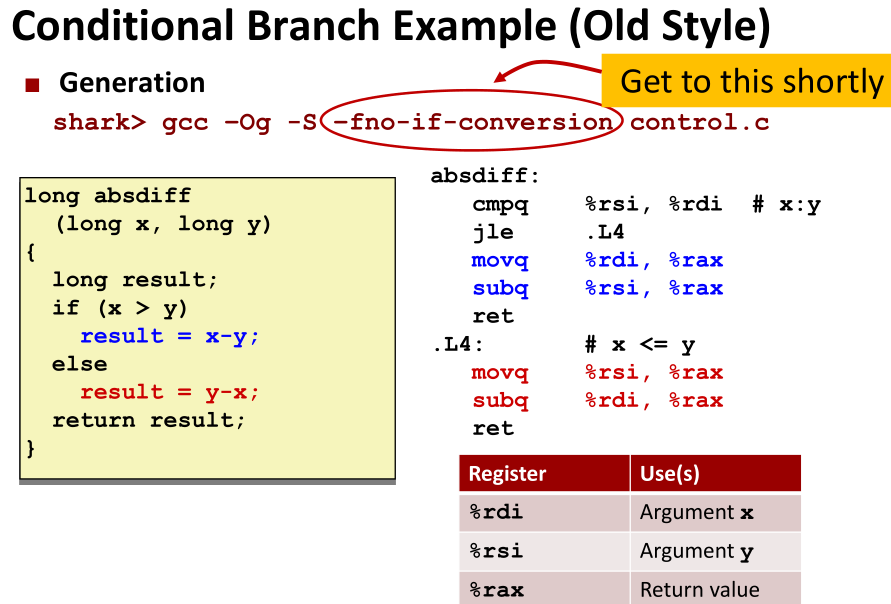Viewport: 891px width, 604px height.
Task: Select the circled "-fno-if-conversion" flag
Action: click(x=473, y=122)
